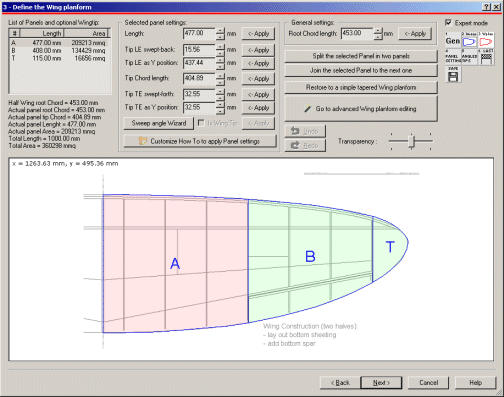Disable the Expert mode checkbox

pos(448,23)
